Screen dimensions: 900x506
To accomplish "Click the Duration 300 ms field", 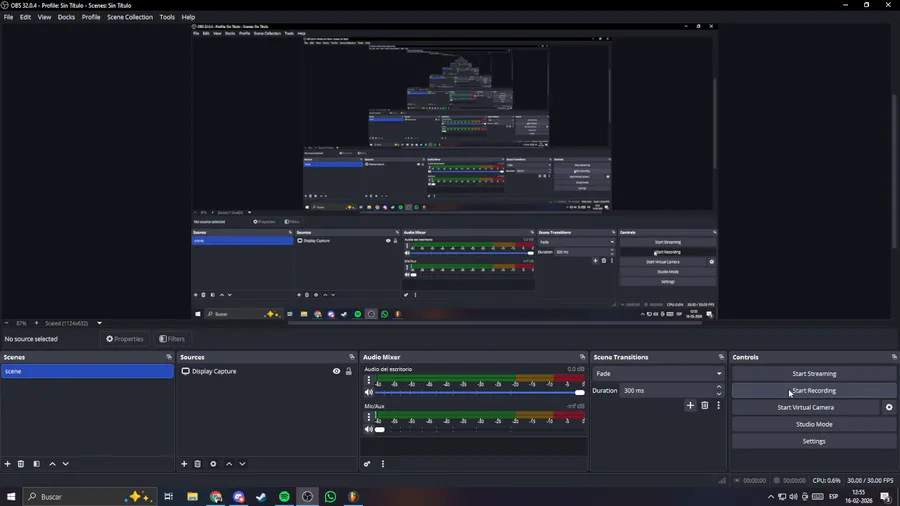I will (x=667, y=391).
